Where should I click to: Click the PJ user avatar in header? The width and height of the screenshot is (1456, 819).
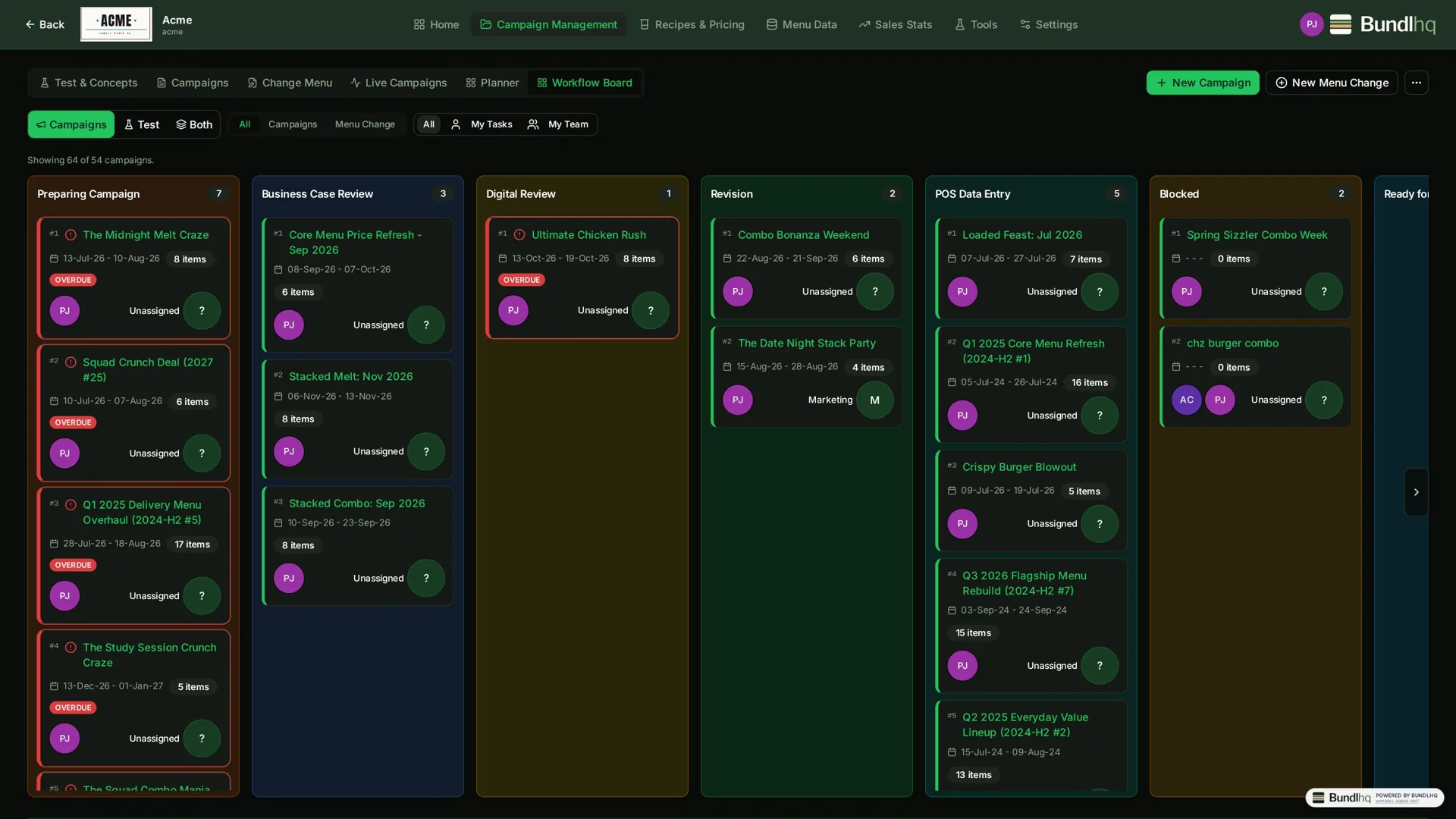click(1311, 24)
